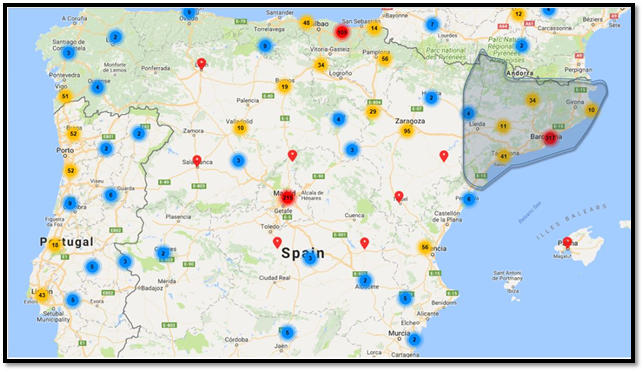Click the yellow cluster 95 at Zaragoza

[407, 131]
